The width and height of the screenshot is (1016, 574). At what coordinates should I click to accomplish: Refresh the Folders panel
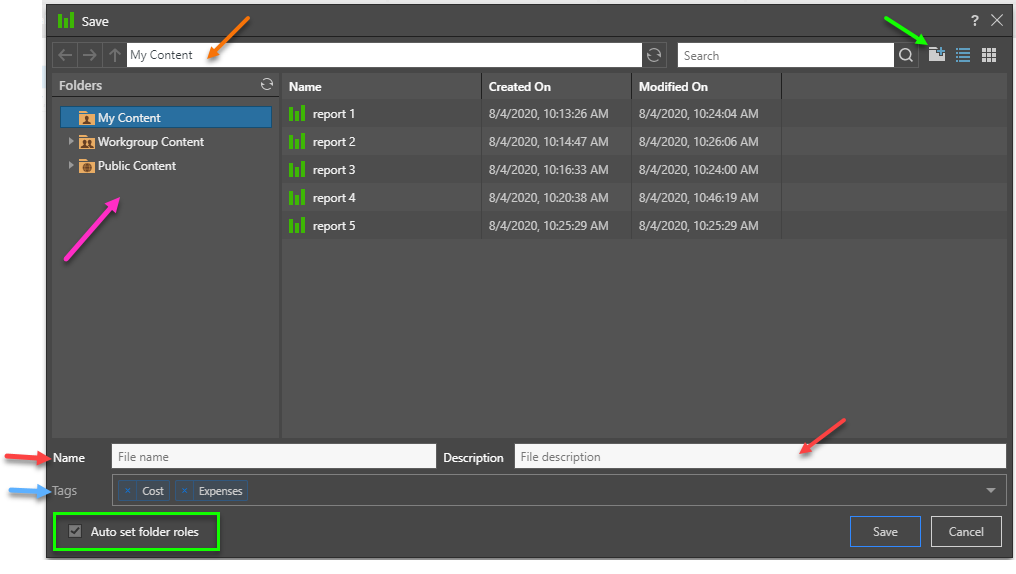point(267,85)
